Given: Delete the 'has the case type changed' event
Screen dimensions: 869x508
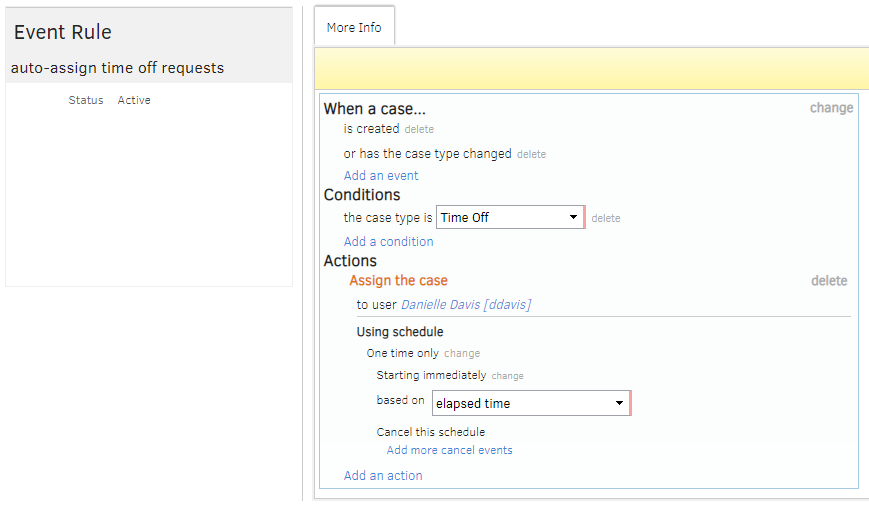Looking at the screenshot, I should click(531, 155).
